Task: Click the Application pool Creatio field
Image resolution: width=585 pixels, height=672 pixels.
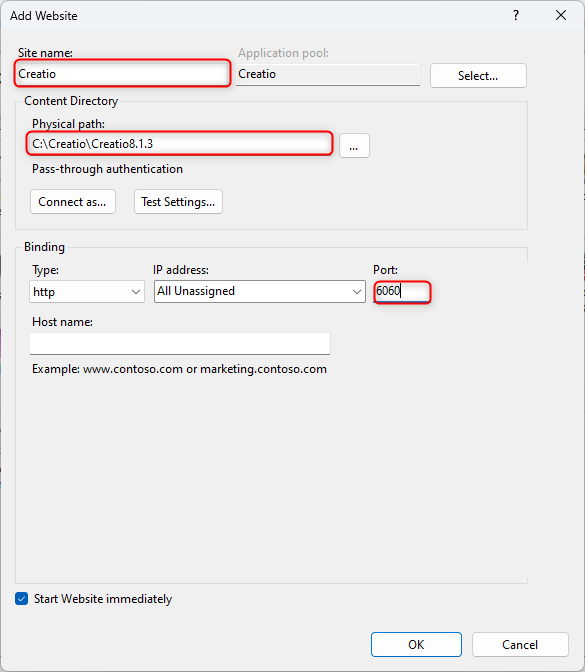Action: tap(328, 75)
